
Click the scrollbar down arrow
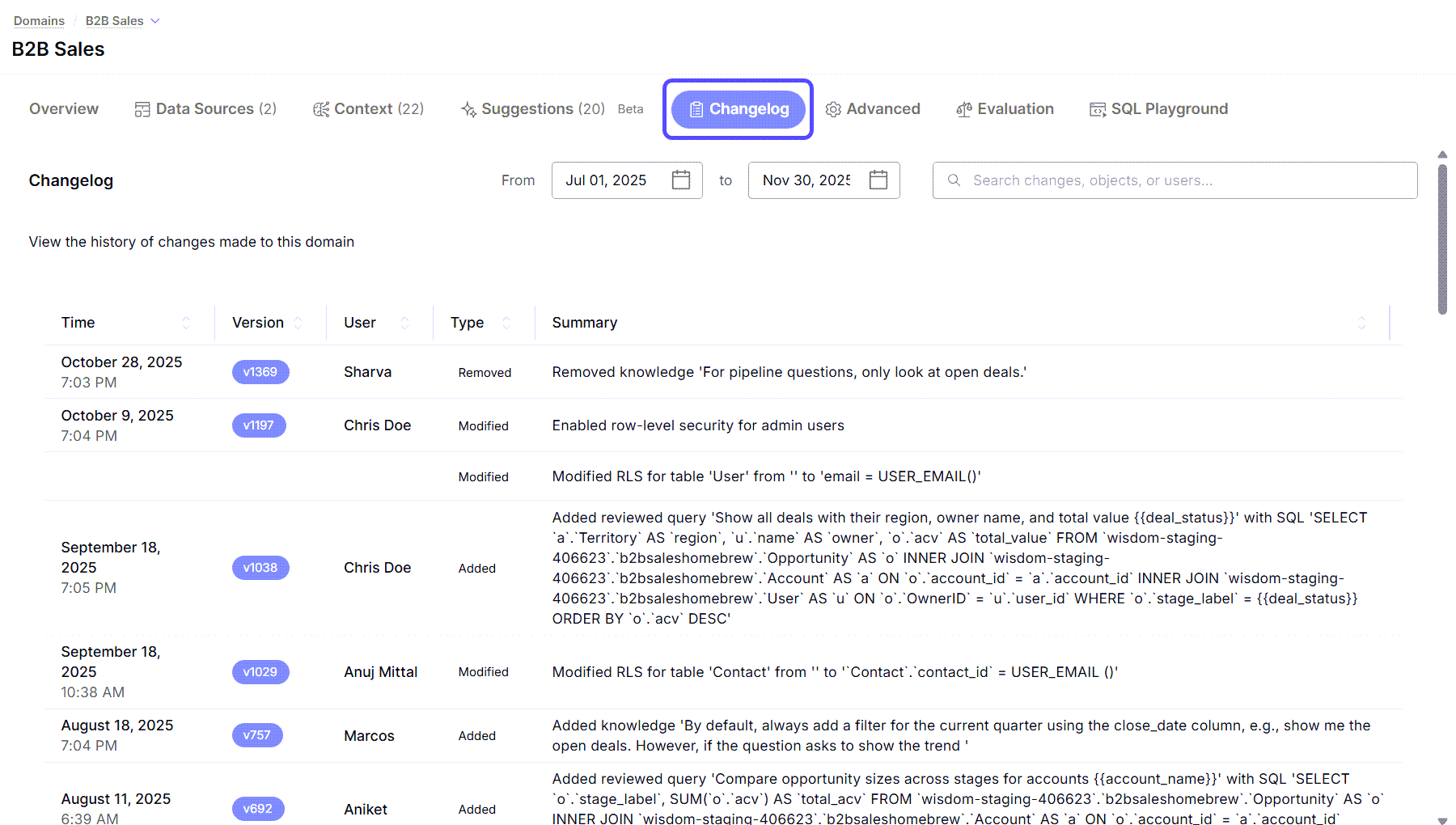click(1442, 820)
